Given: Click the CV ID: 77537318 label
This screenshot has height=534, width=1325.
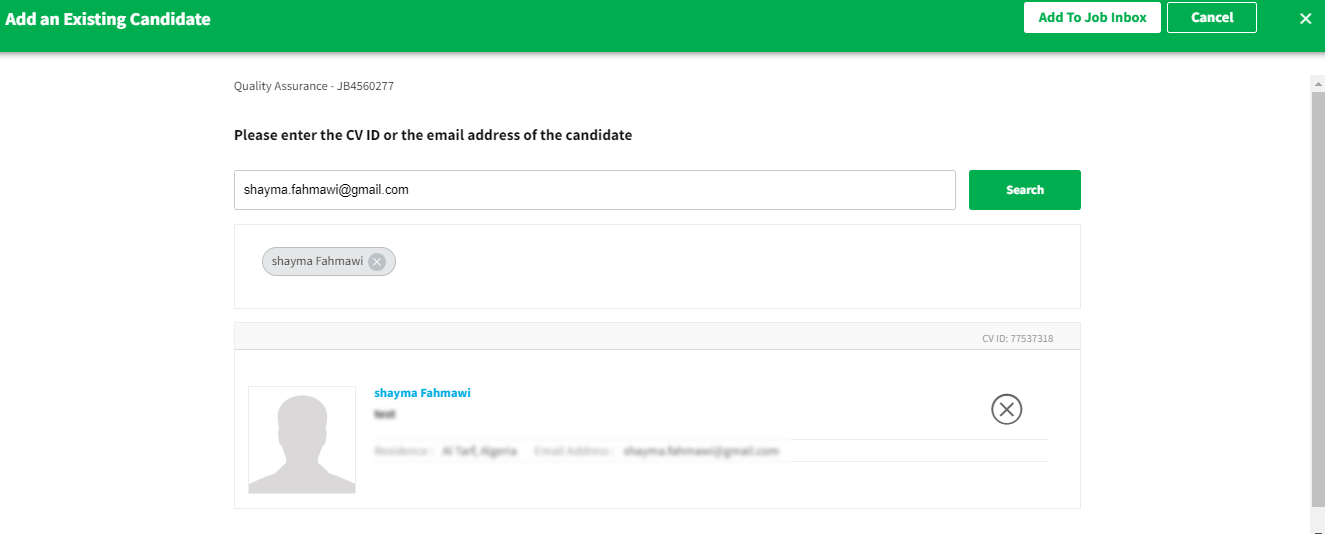Looking at the screenshot, I should click(1017, 339).
